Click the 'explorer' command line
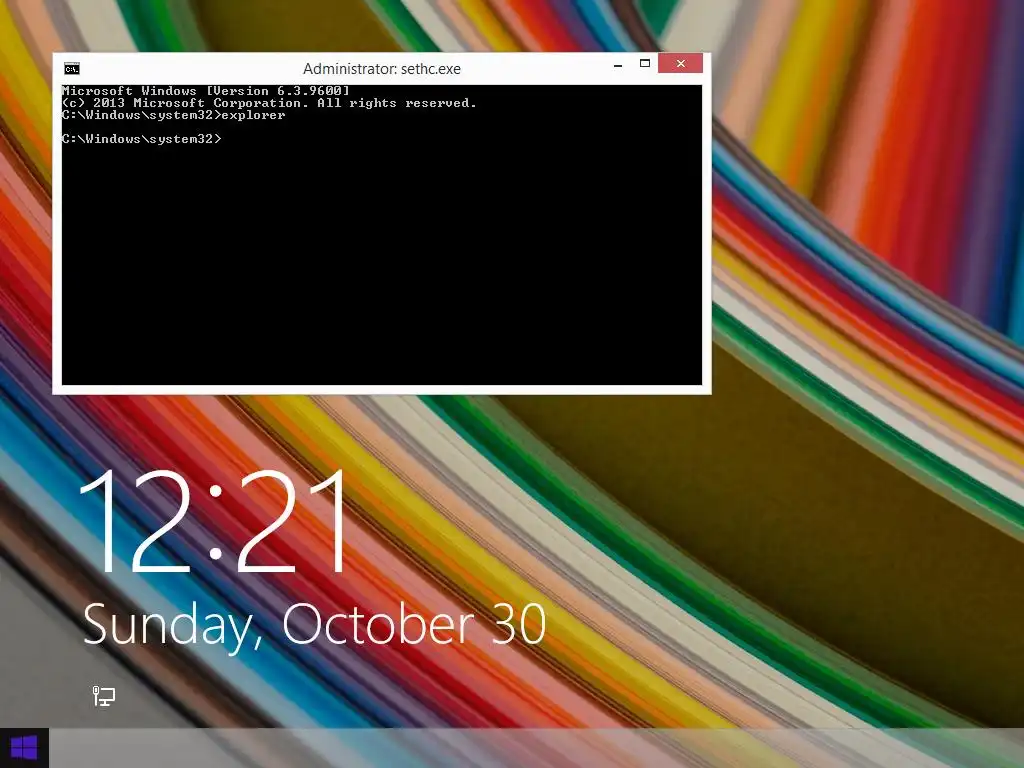 coord(174,115)
